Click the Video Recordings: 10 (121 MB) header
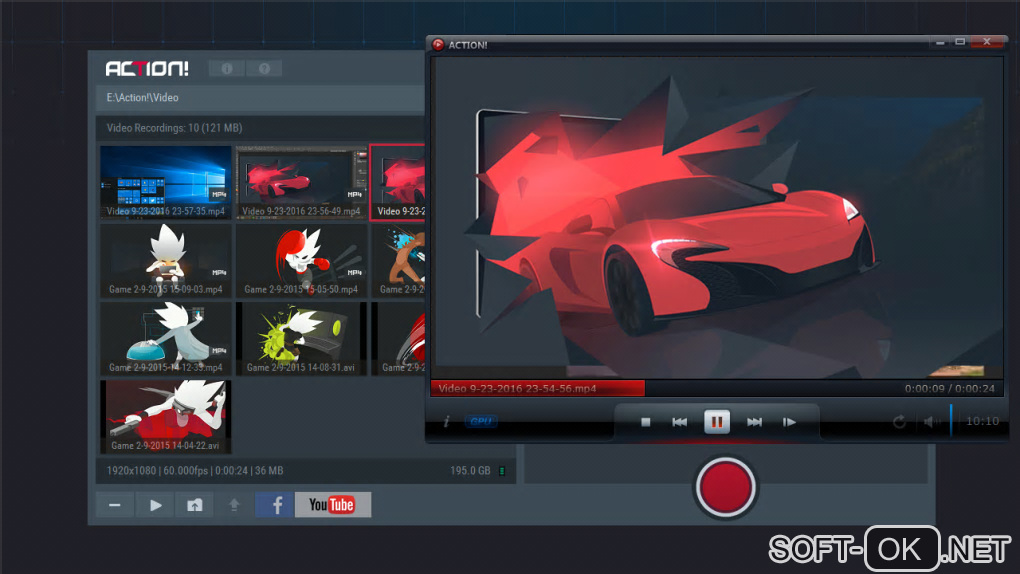Viewport: 1020px width, 574px height. pos(174,128)
